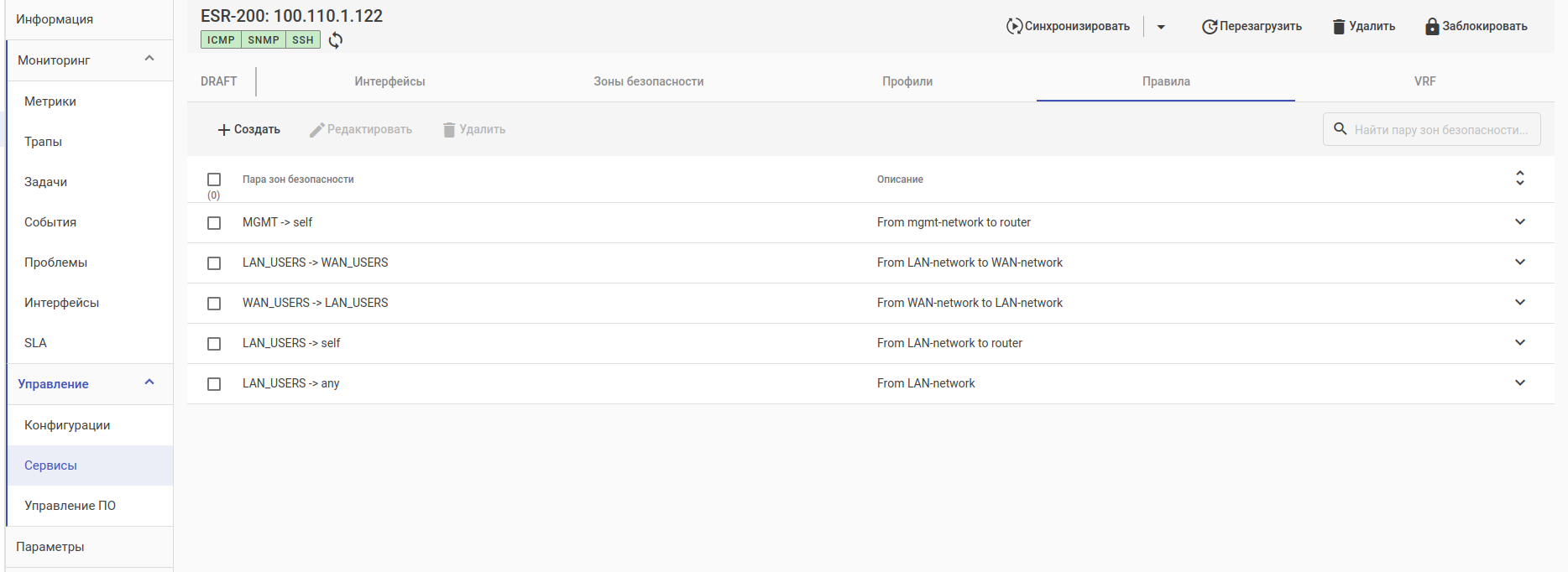Open the Профили tab
Viewport: 1568px width, 572px height.
coord(907,81)
